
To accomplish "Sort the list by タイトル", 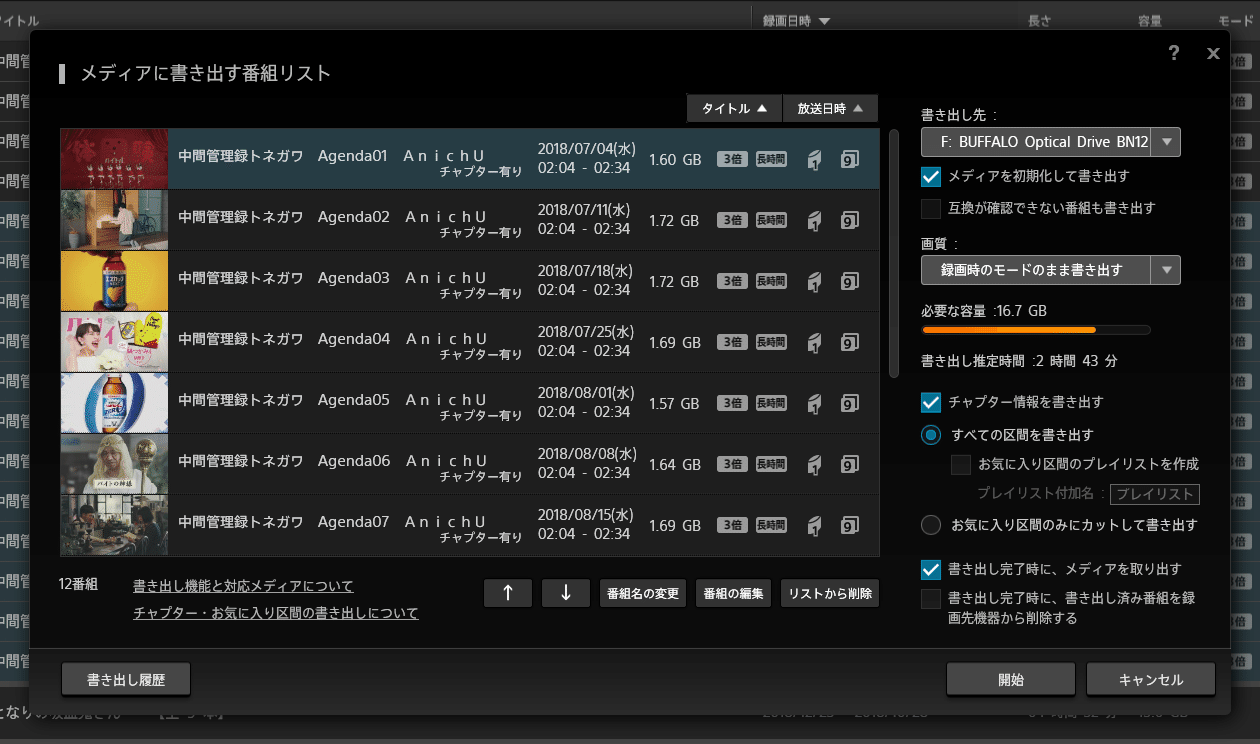I will coord(734,107).
